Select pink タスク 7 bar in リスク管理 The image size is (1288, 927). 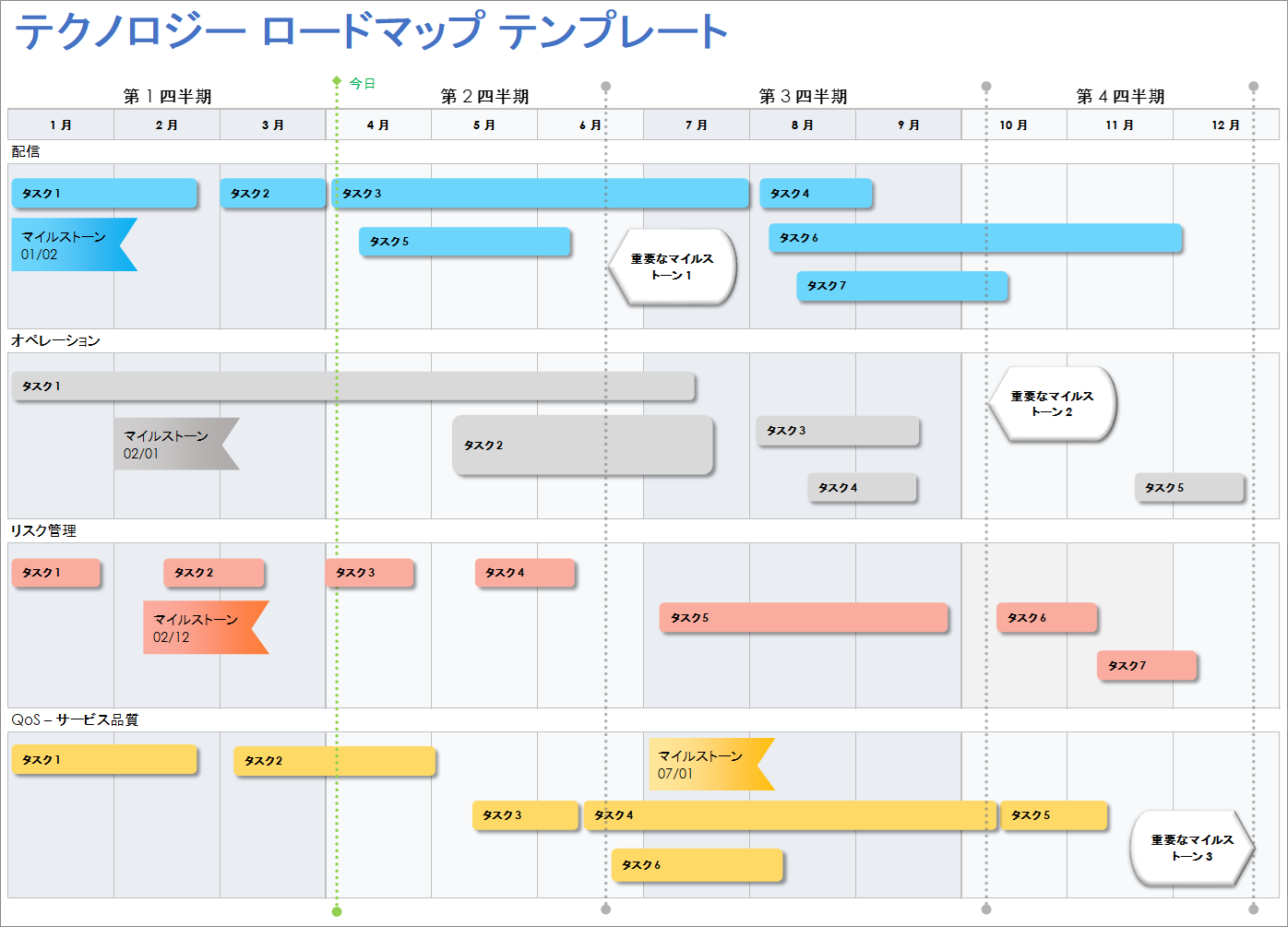point(1147,666)
